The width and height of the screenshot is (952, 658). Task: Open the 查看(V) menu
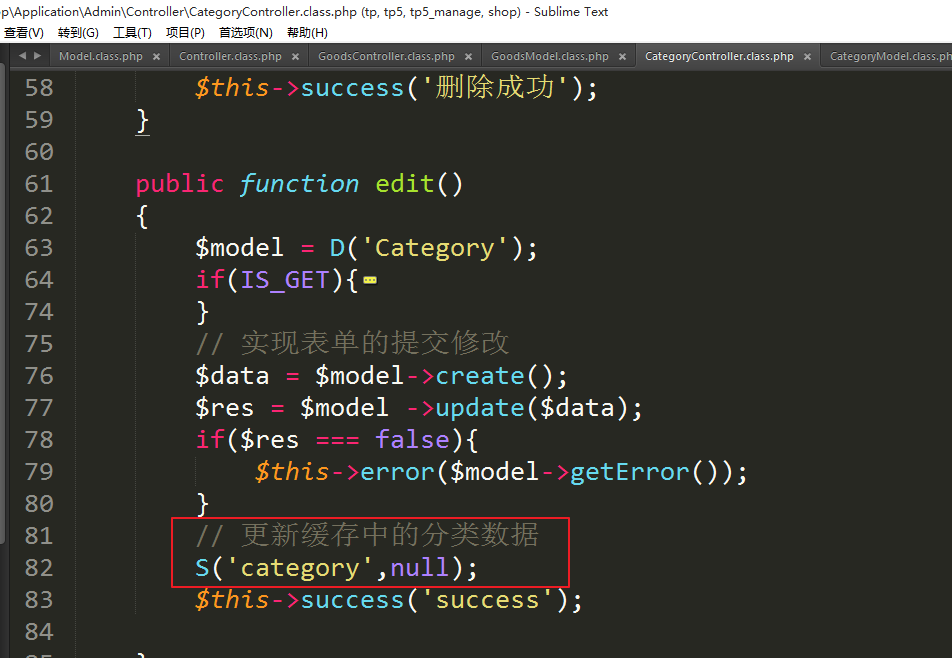(24, 33)
